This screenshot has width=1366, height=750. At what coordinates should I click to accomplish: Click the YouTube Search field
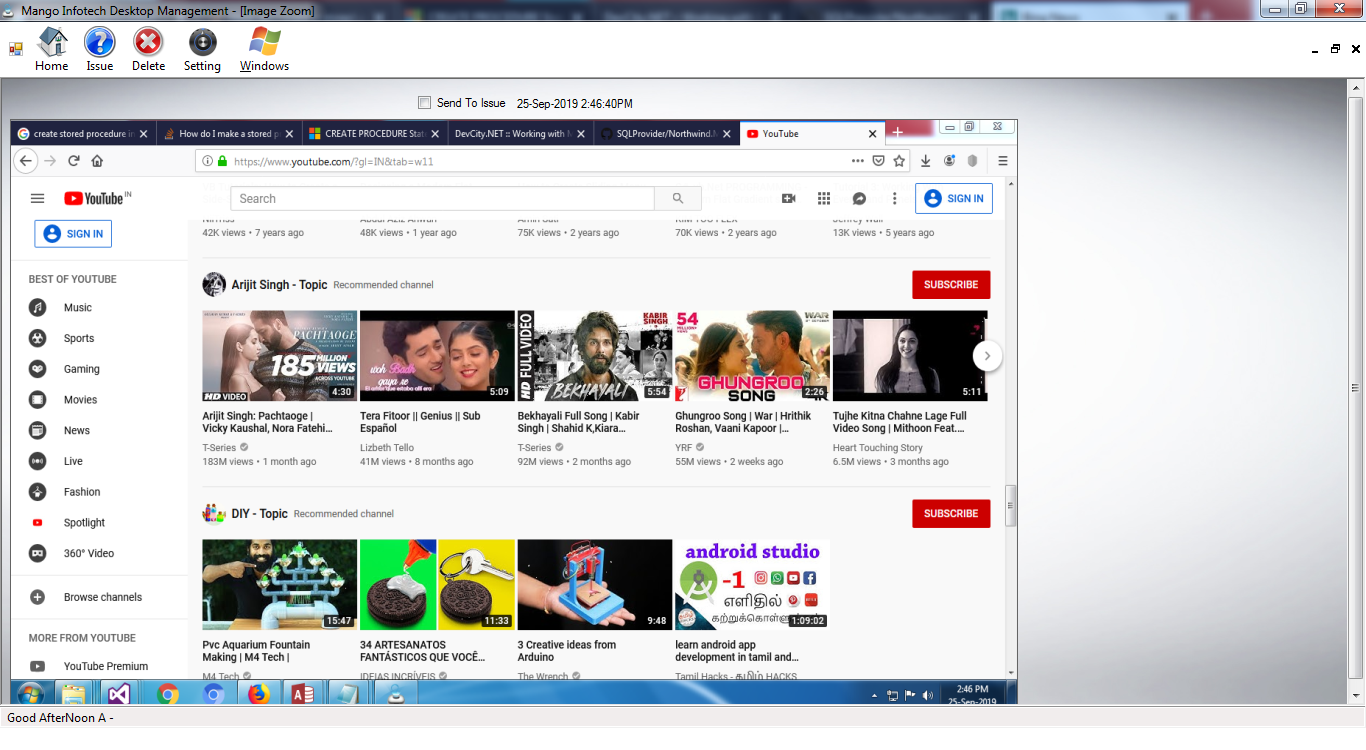(442, 198)
